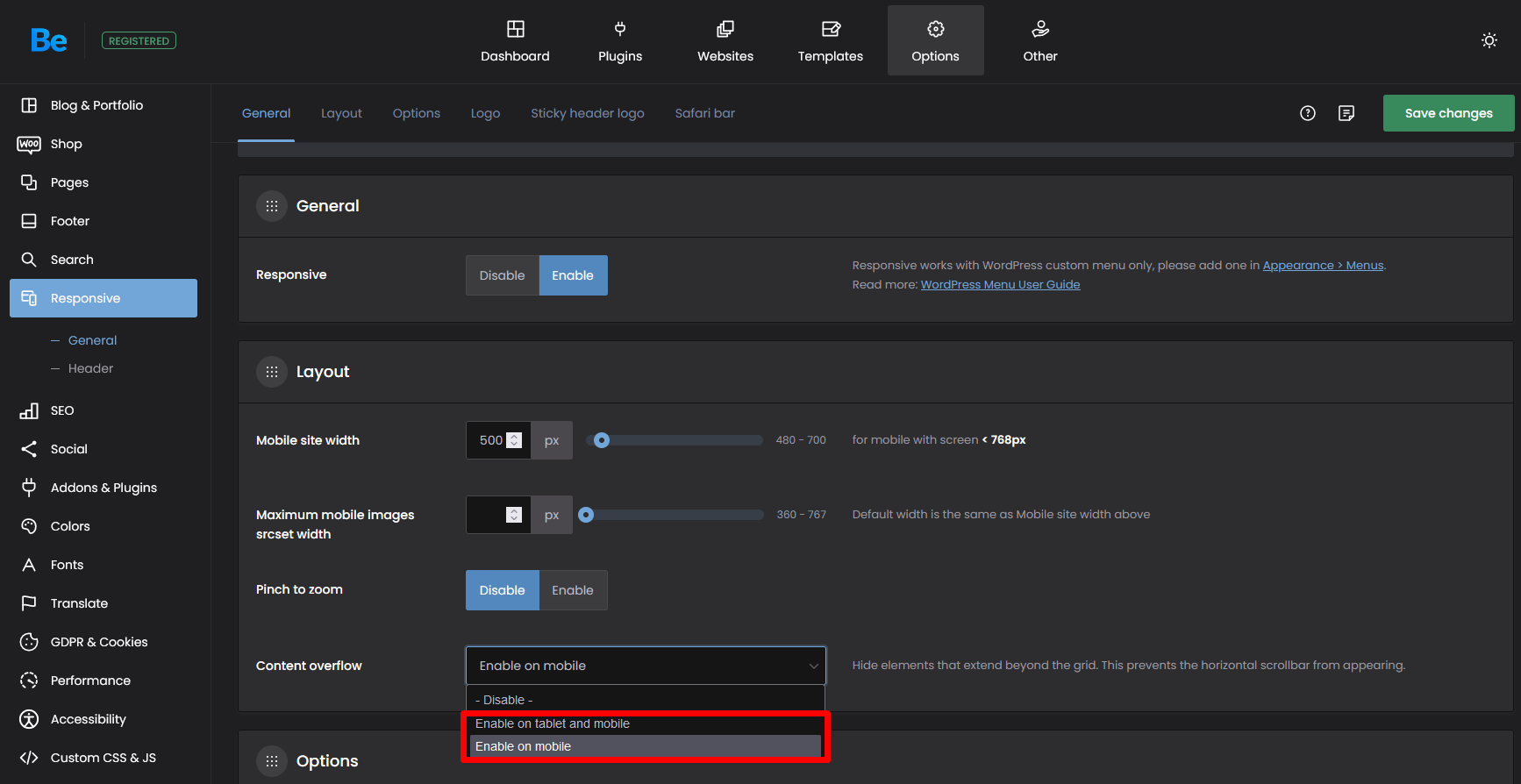The image size is (1521, 784).
Task: Click the Save changes button
Action: coord(1448,113)
